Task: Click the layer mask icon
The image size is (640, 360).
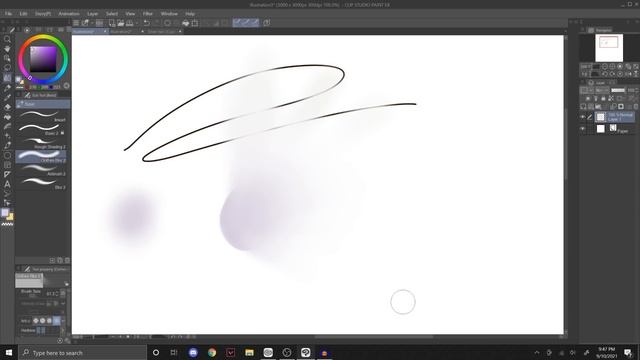Action: 621,107
